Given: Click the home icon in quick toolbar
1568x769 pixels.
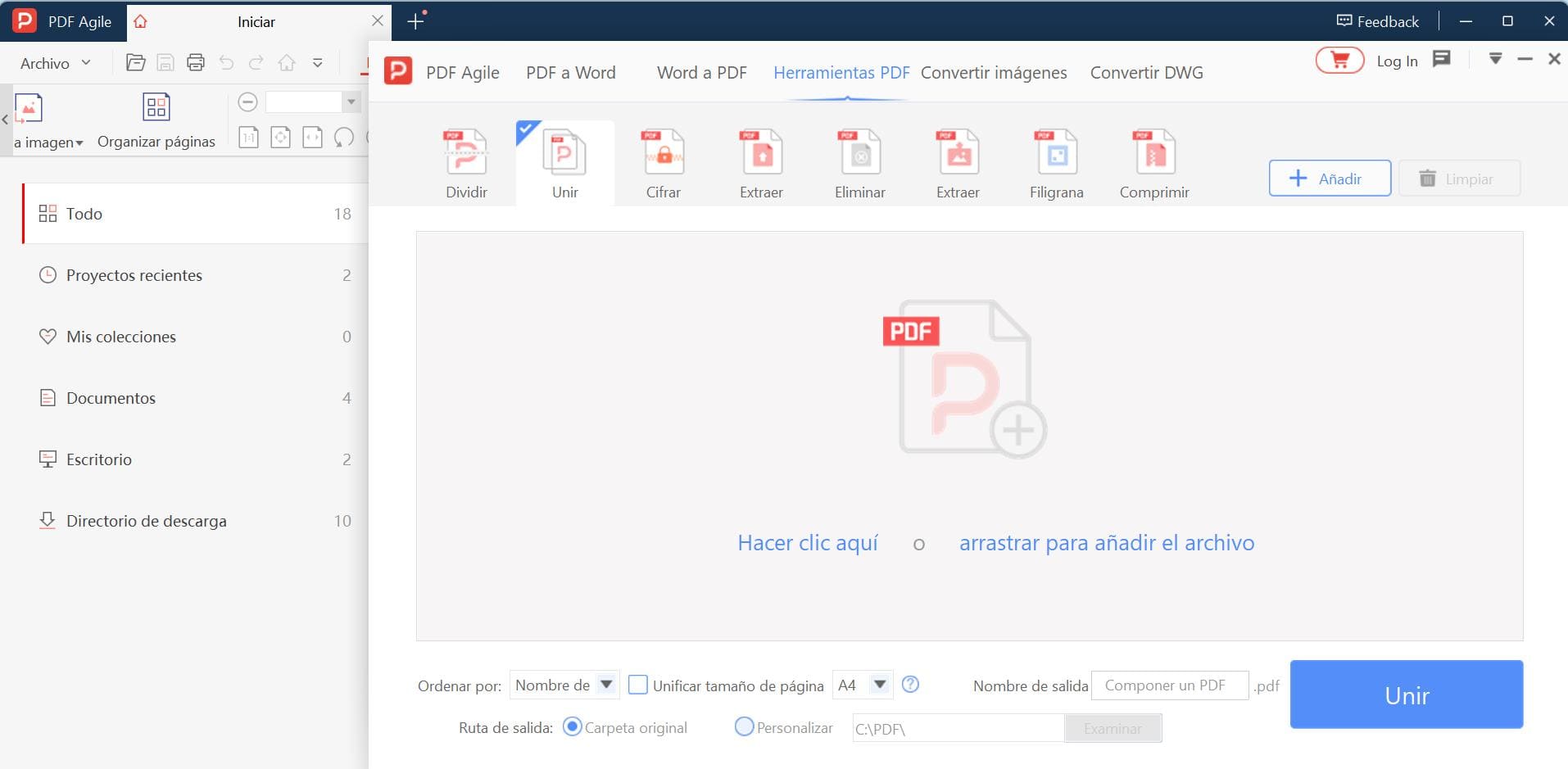Looking at the screenshot, I should 287,62.
